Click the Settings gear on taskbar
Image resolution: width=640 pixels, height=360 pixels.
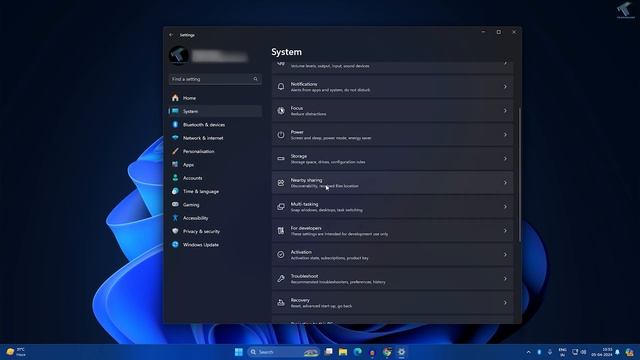[x=402, y=352]
